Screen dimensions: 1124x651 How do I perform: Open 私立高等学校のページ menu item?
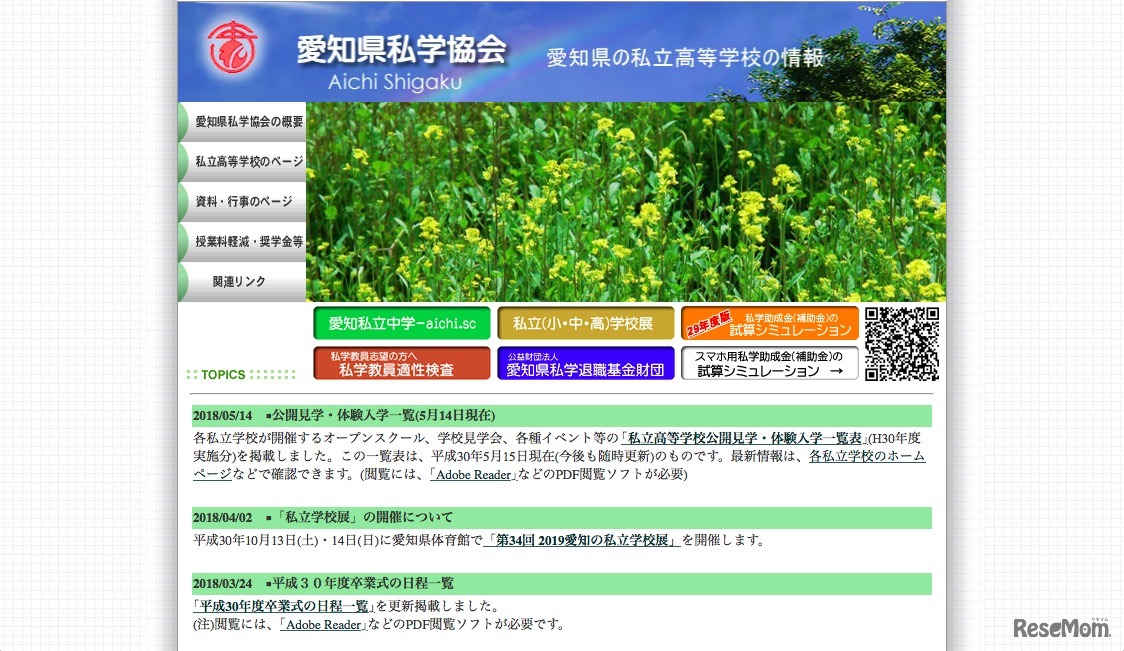(x=242, y=162)
